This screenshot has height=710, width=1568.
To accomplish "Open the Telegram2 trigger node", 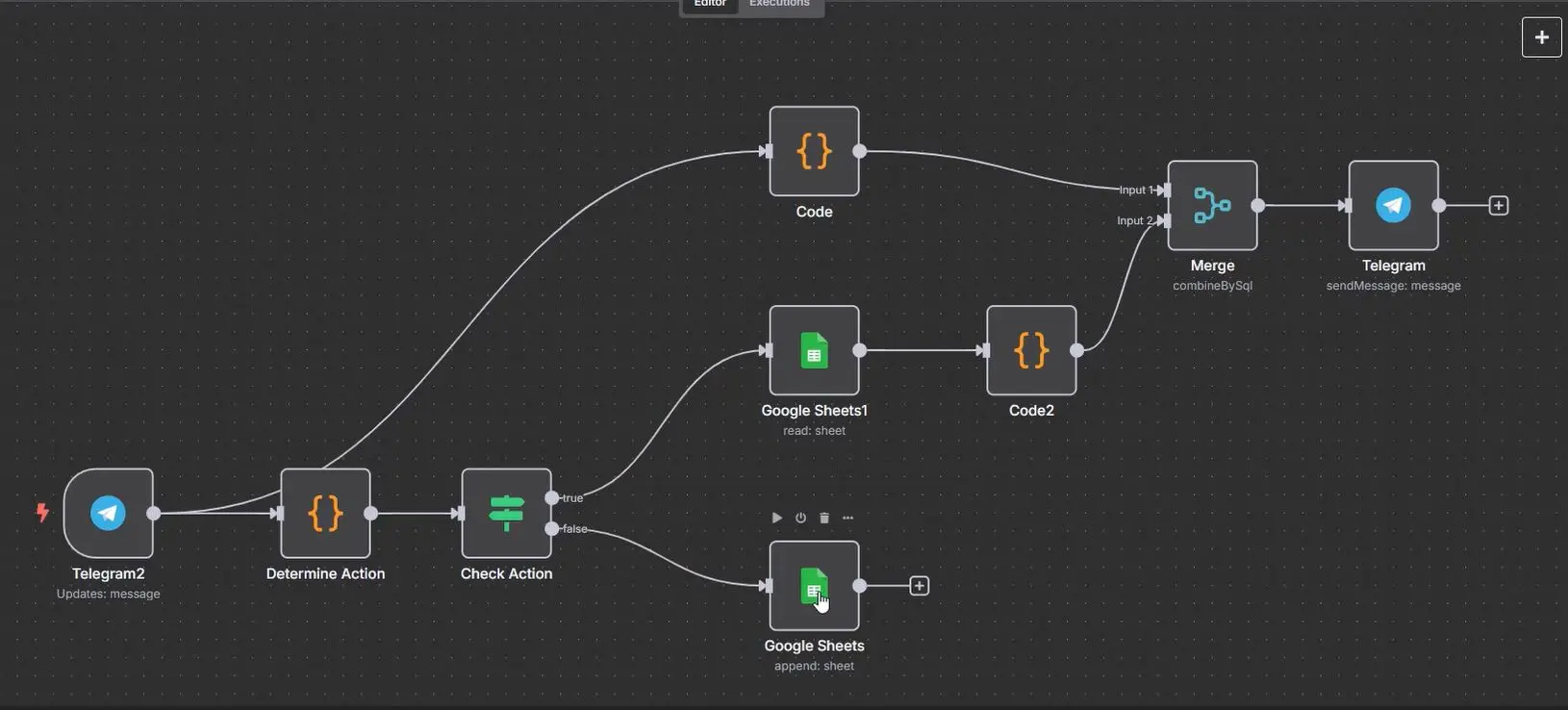I will 108,513.
